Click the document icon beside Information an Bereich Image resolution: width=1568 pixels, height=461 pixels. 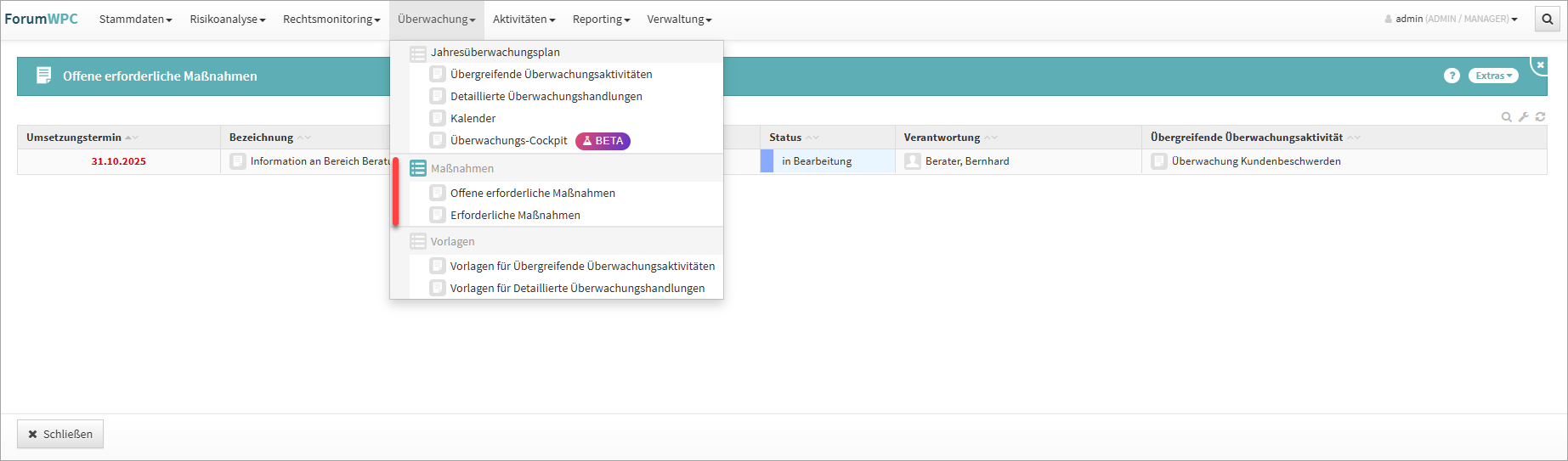click(238, 160)
